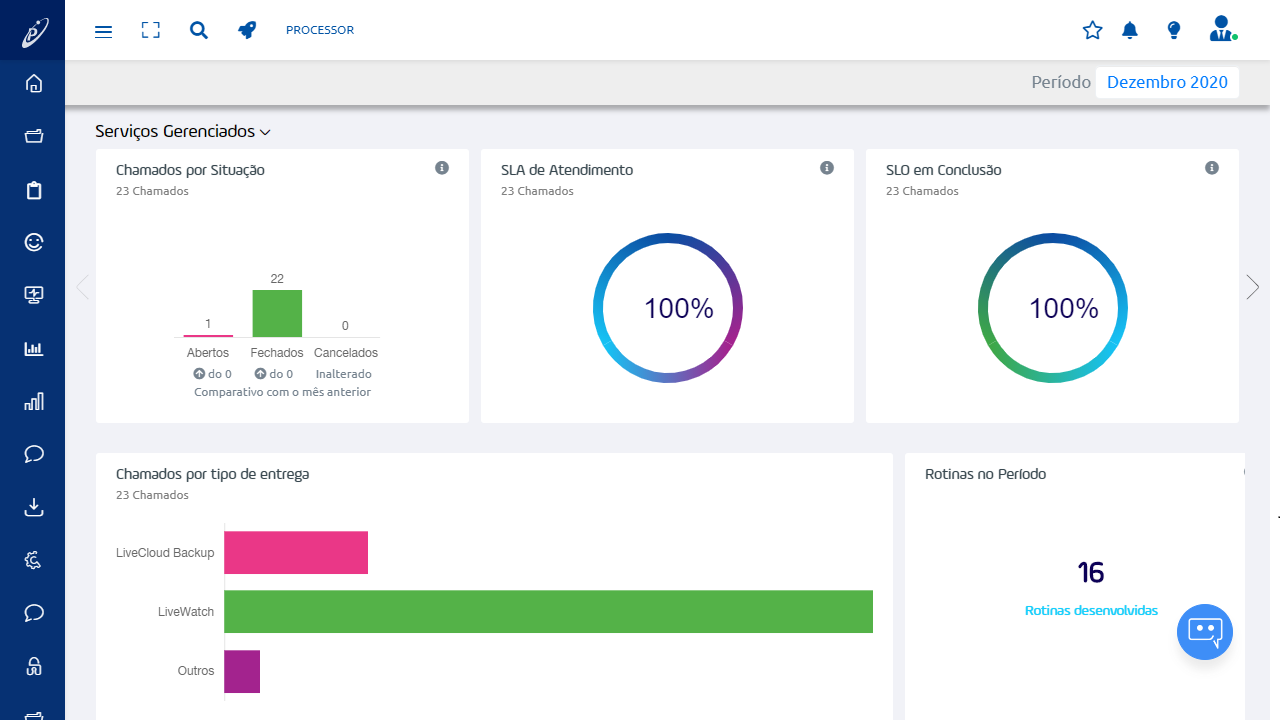Viewport: 1280px width, 720px height.
Task: Click the Abertos label
Action: [208, 353]
